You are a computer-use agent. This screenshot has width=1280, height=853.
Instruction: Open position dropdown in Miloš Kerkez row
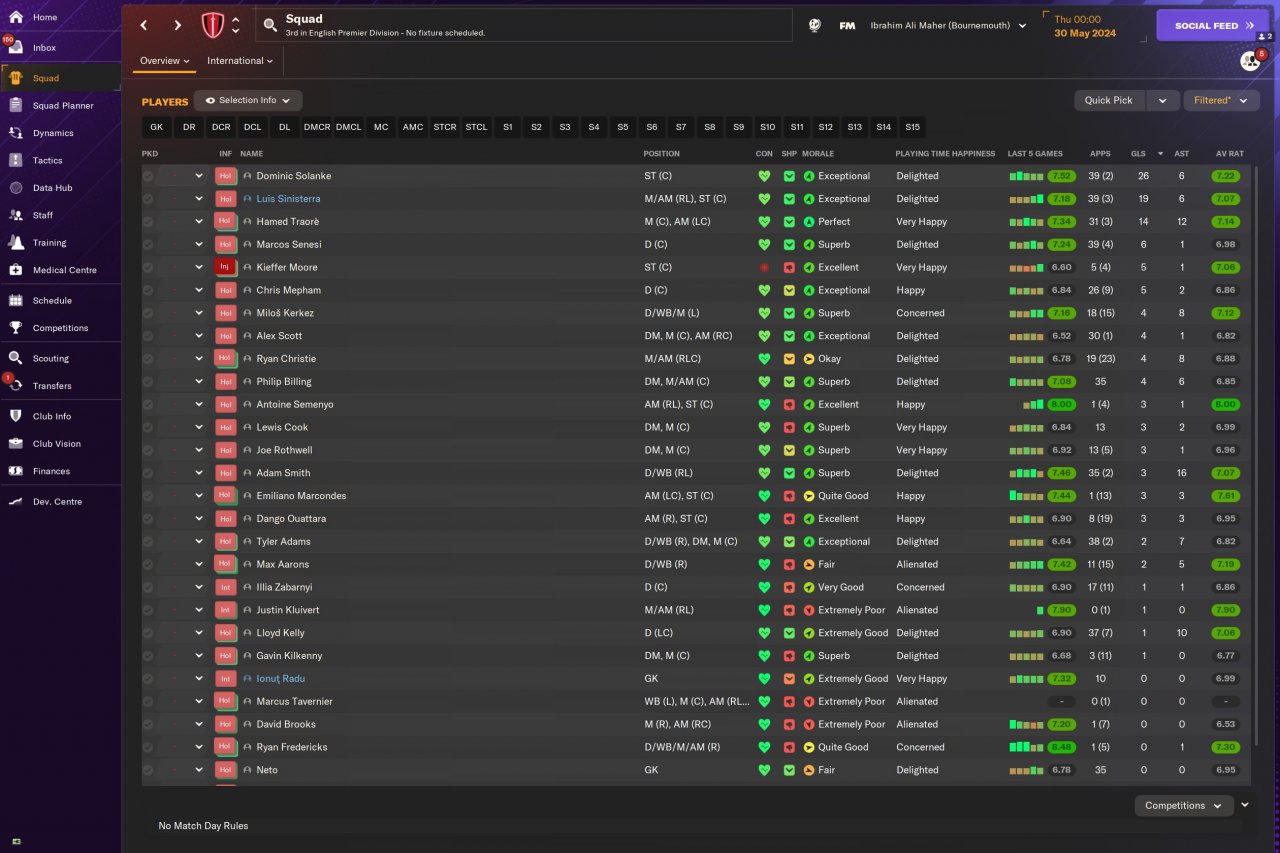(x=199, y=313)
